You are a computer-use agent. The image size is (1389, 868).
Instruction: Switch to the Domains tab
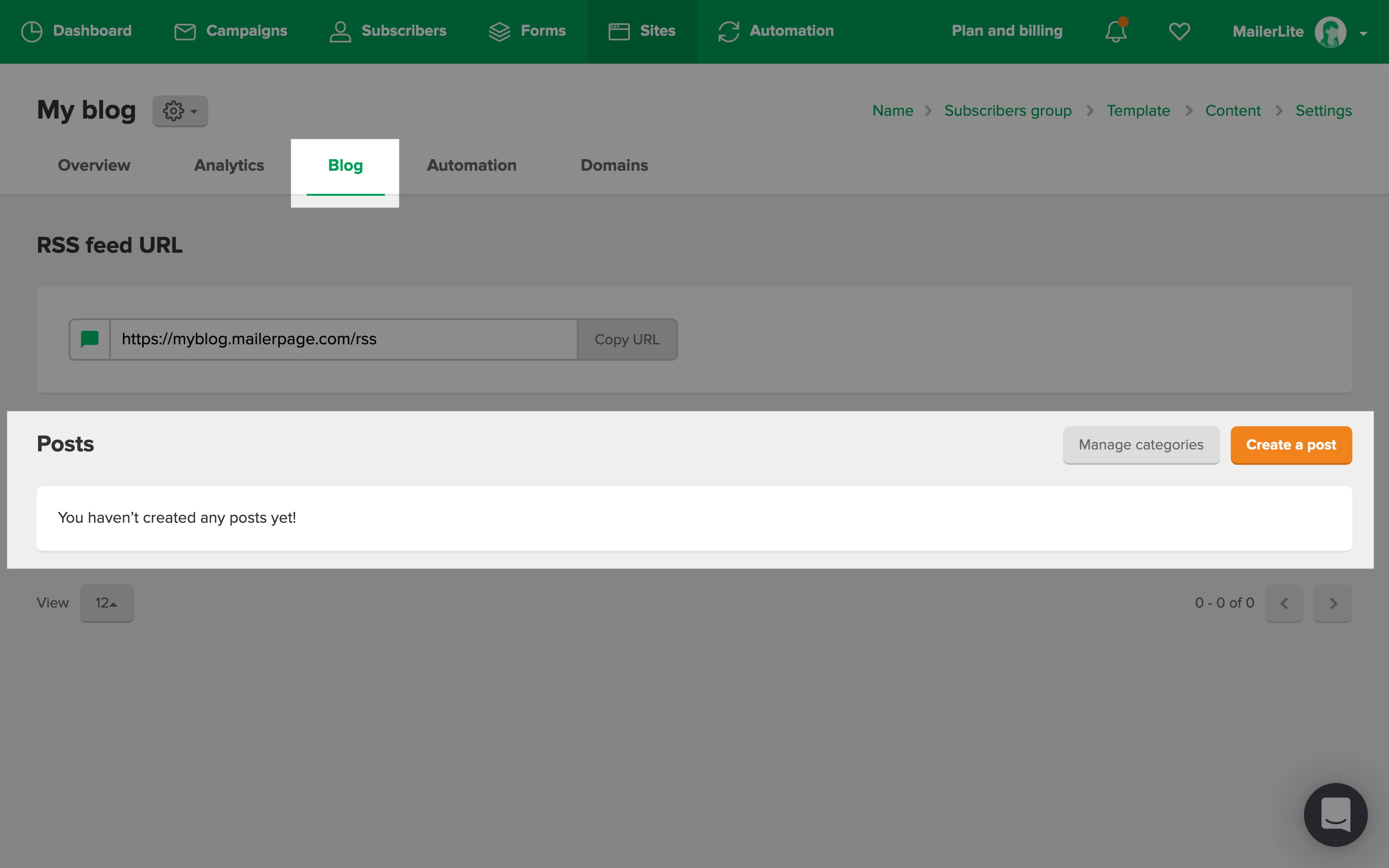[614, 165]
